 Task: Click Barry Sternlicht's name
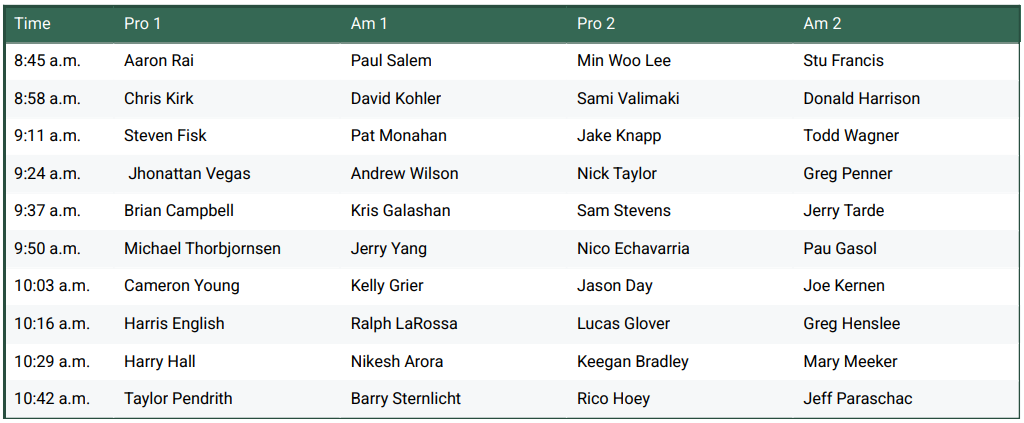405,398
